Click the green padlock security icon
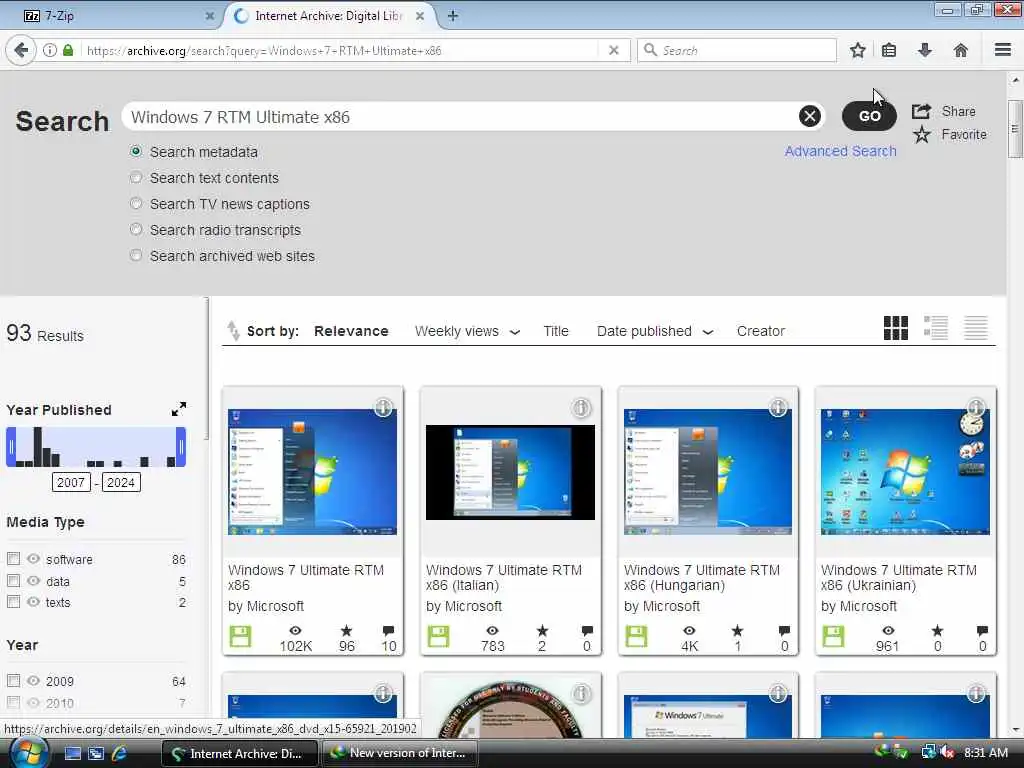 [68, 50]
